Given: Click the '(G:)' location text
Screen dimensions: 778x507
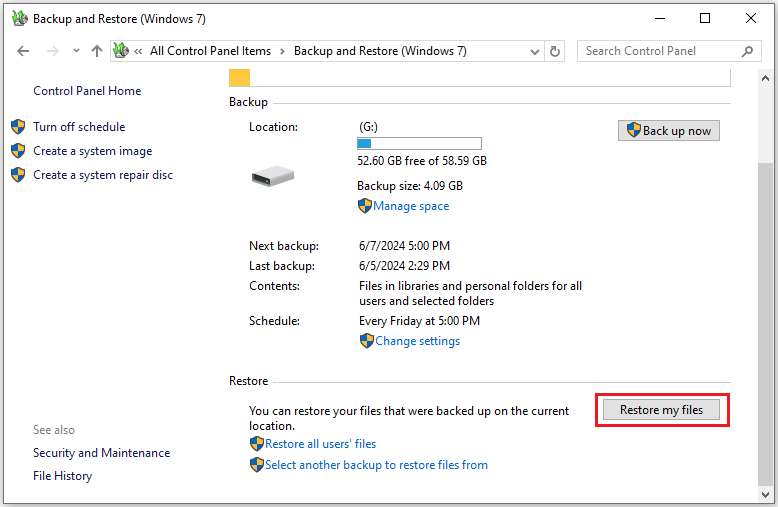Looking at the screenshot, I should [x=368, y=127].
